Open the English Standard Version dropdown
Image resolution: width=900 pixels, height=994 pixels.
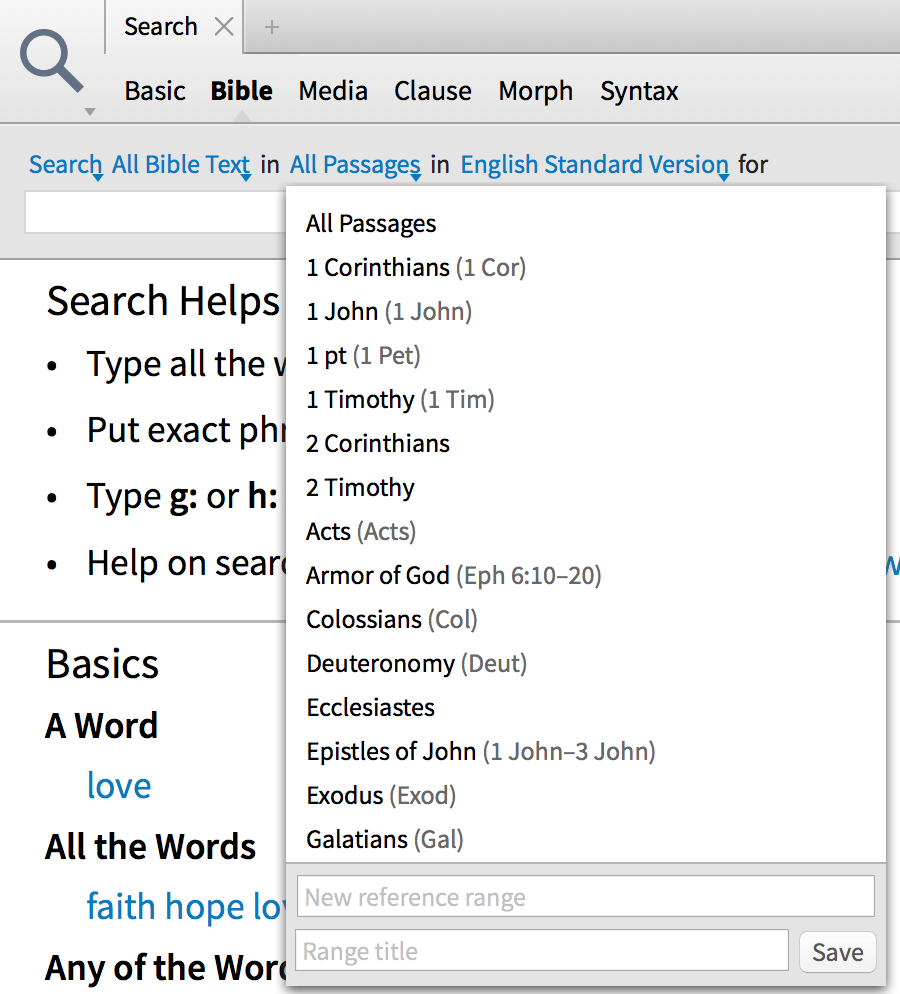(594, 165)
